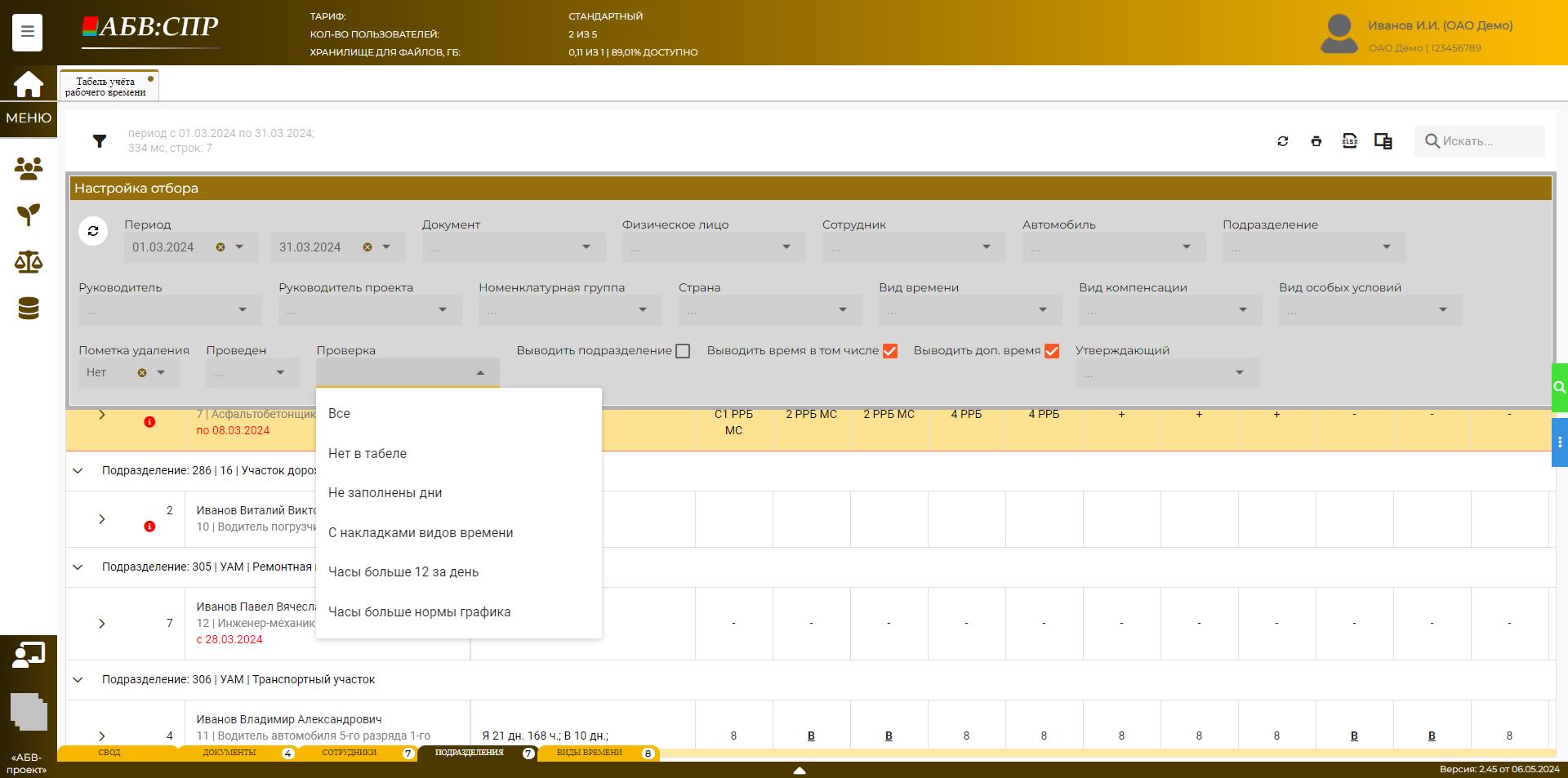Disable the Выводить доп. время checkbox
Image resolution: width=1568 pixels, height=778 pixels.
(1052, 351)
